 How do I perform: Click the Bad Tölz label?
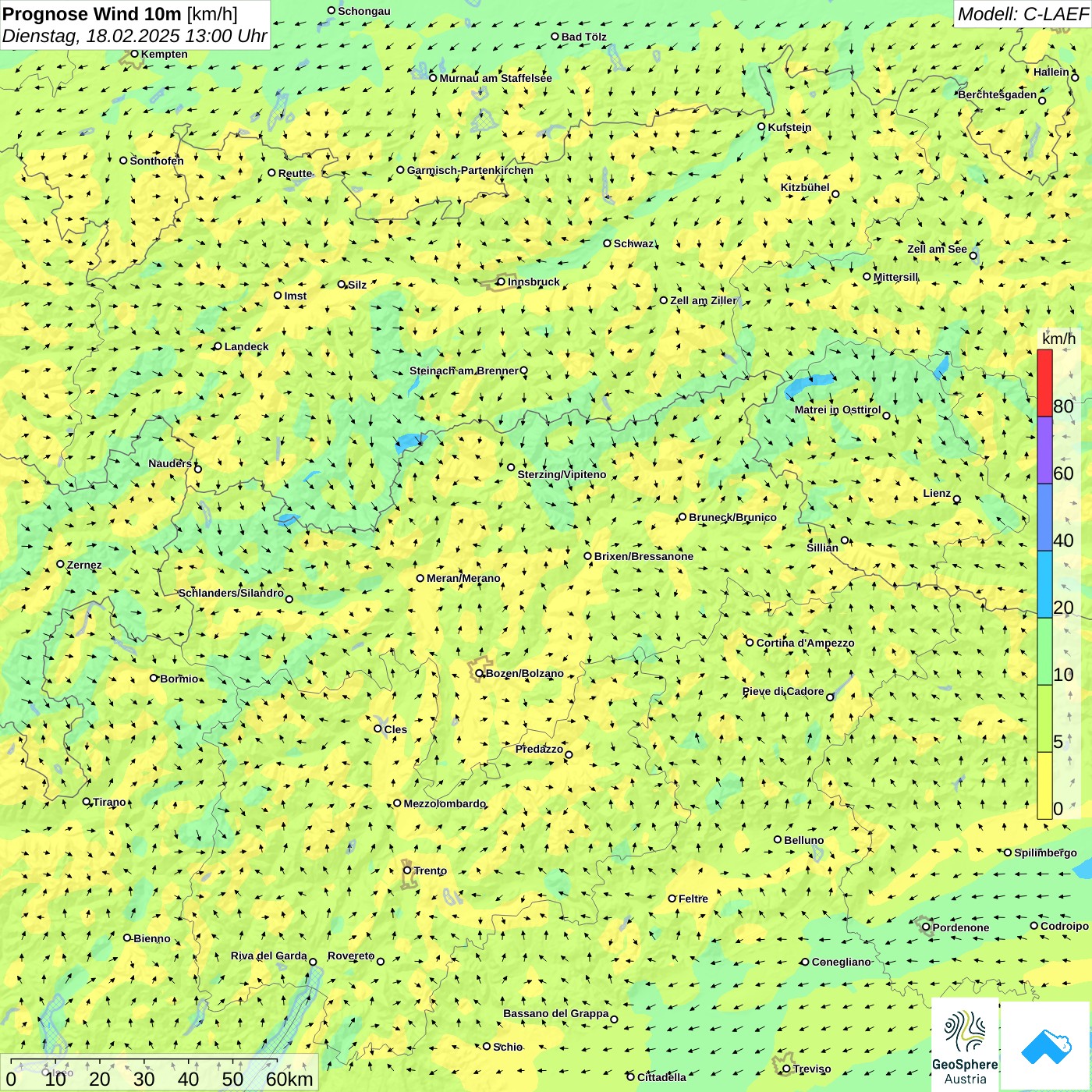point(584,37)
